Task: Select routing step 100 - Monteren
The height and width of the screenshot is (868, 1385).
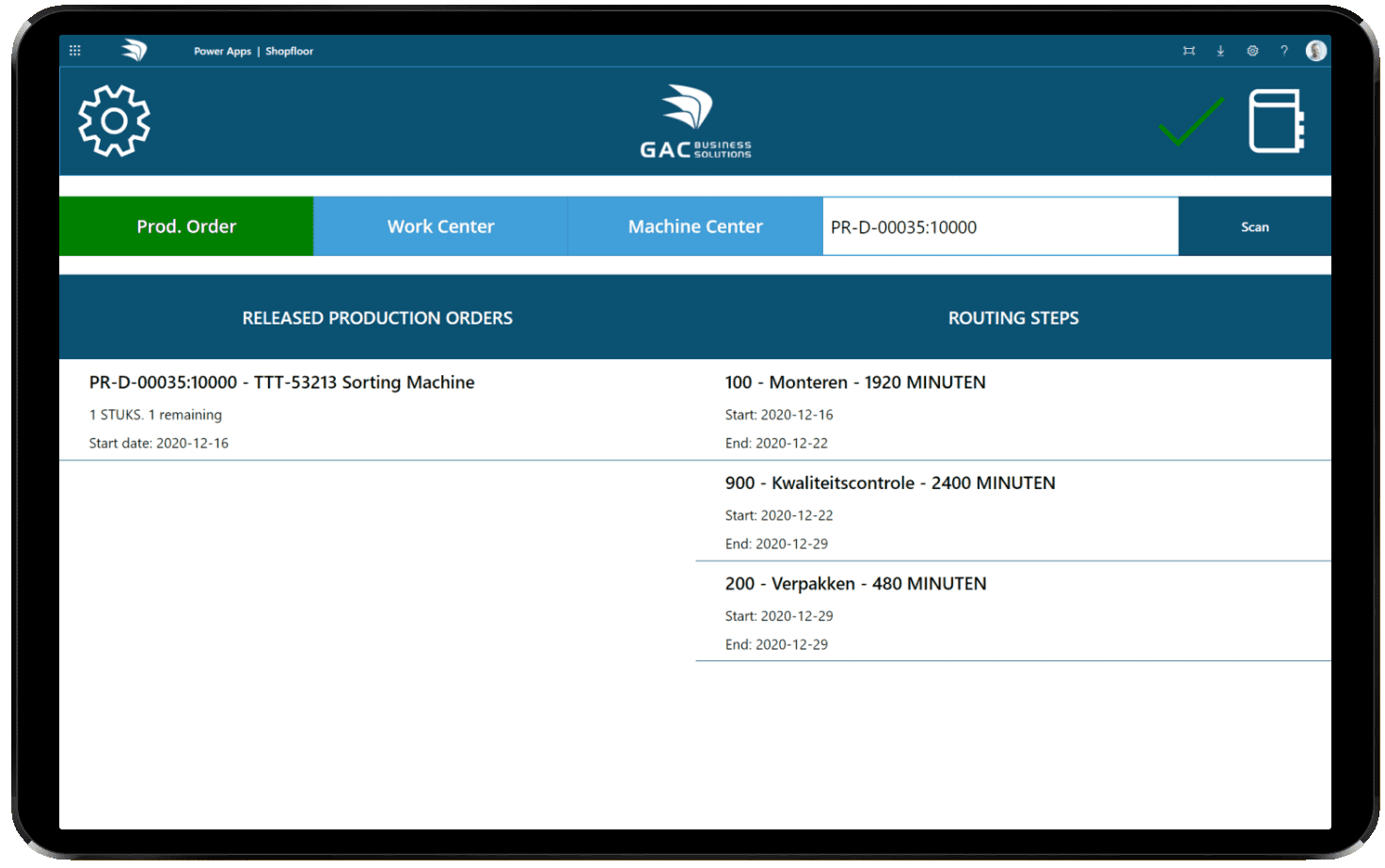Action: point(1013,410)
